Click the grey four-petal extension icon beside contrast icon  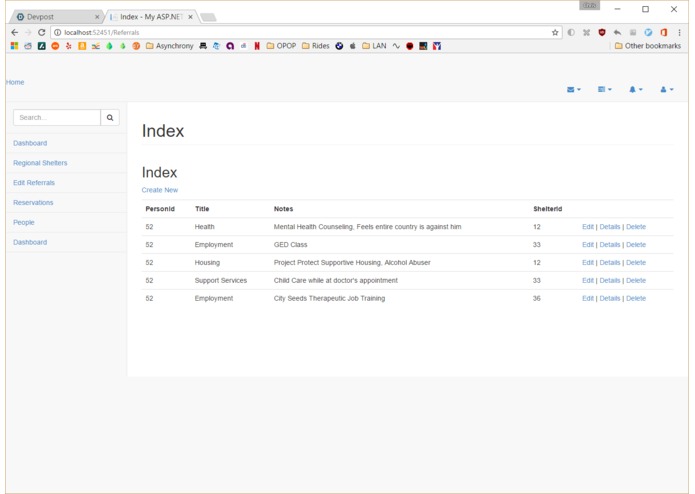586,32
